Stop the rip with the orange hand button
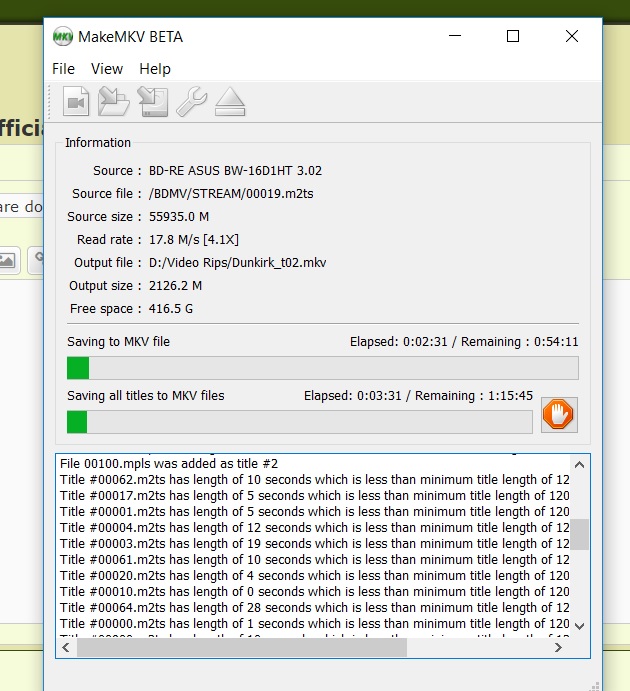 [x=559, y=415]
